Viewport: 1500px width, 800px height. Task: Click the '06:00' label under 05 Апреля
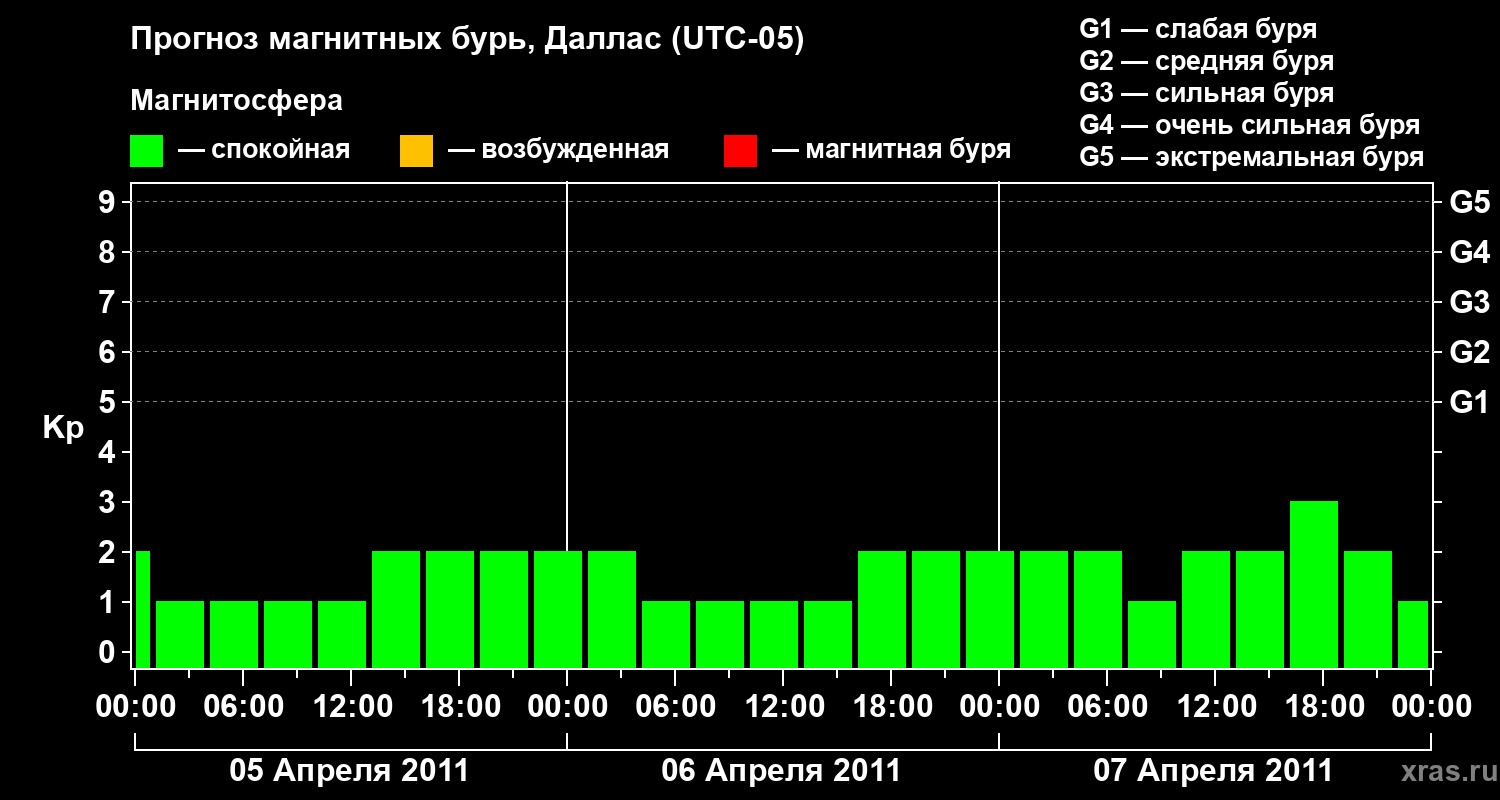coord(243,707)
